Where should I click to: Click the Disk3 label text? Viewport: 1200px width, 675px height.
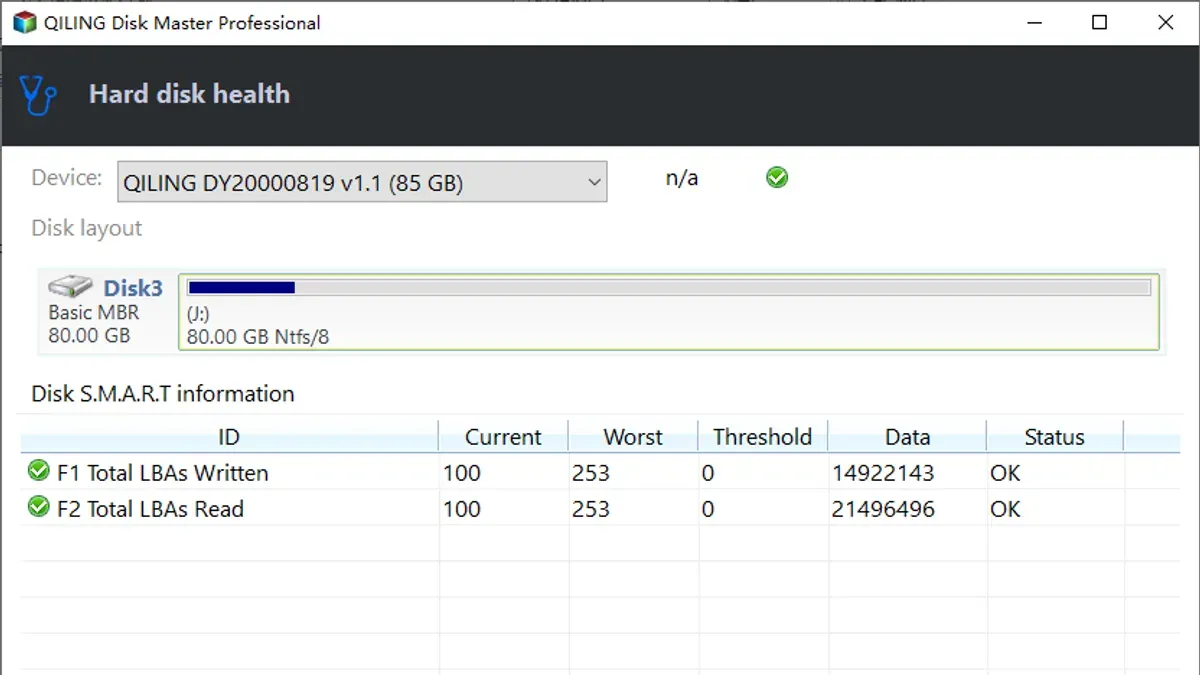[x=133, y=288]
